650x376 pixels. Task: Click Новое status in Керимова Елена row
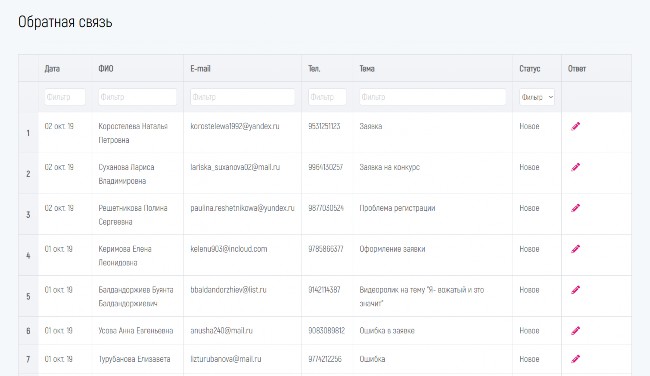point(529,249)
